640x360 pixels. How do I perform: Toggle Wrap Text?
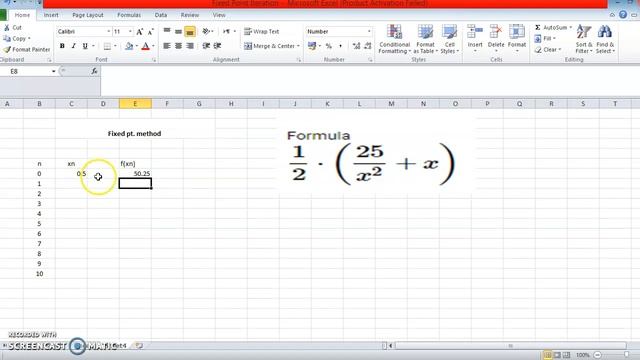262,31
